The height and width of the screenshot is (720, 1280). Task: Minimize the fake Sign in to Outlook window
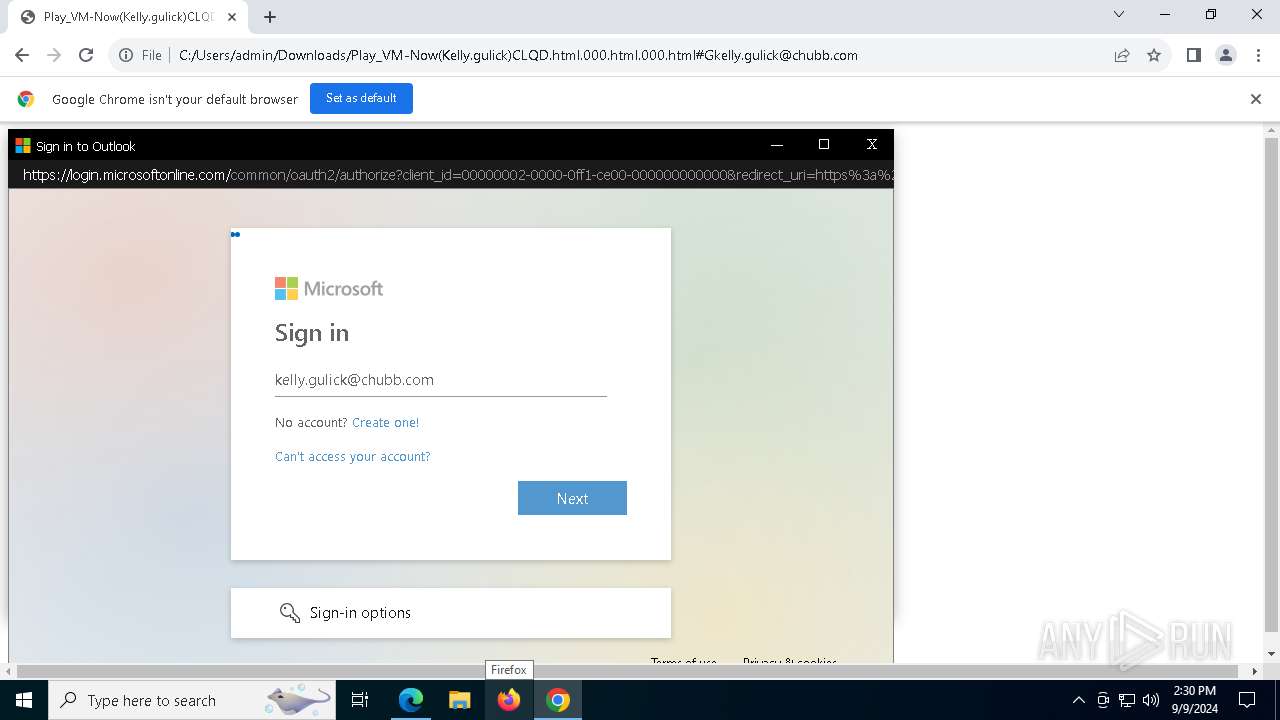click(776, 145)
